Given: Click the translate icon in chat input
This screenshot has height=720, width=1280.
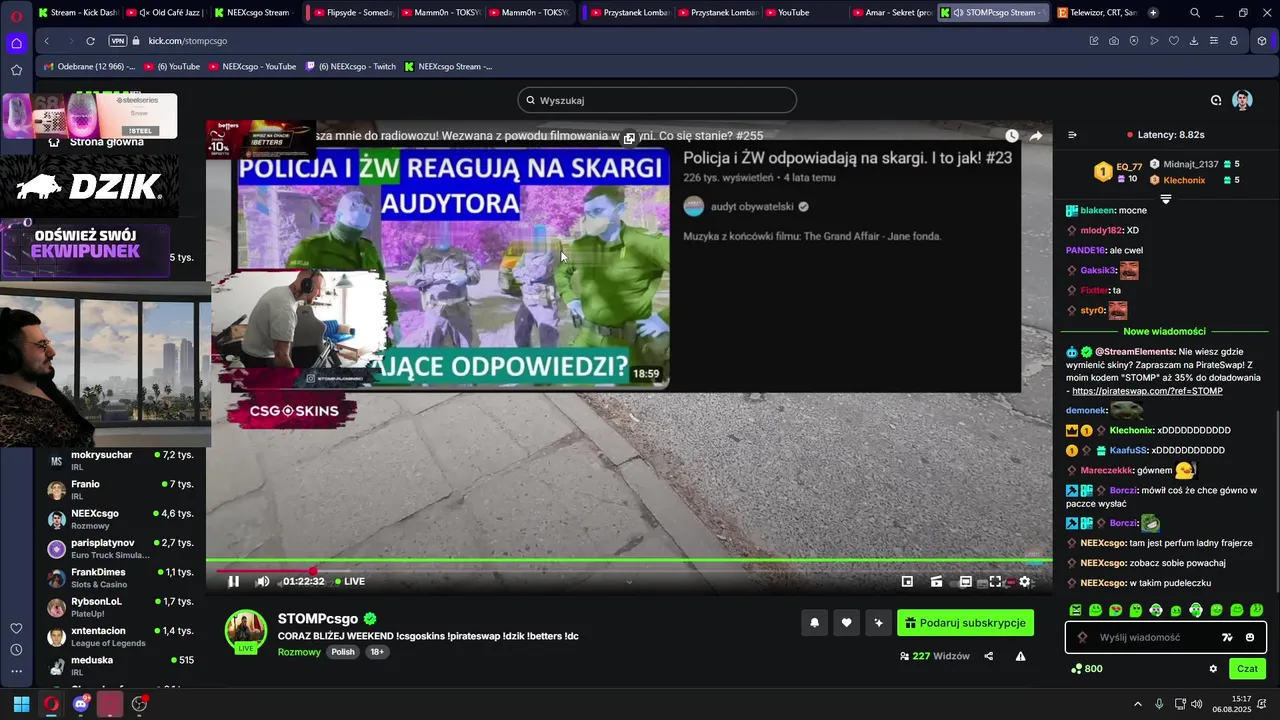Looking at the screenshot, I should pyautogui.click(x=1227, y=637).
